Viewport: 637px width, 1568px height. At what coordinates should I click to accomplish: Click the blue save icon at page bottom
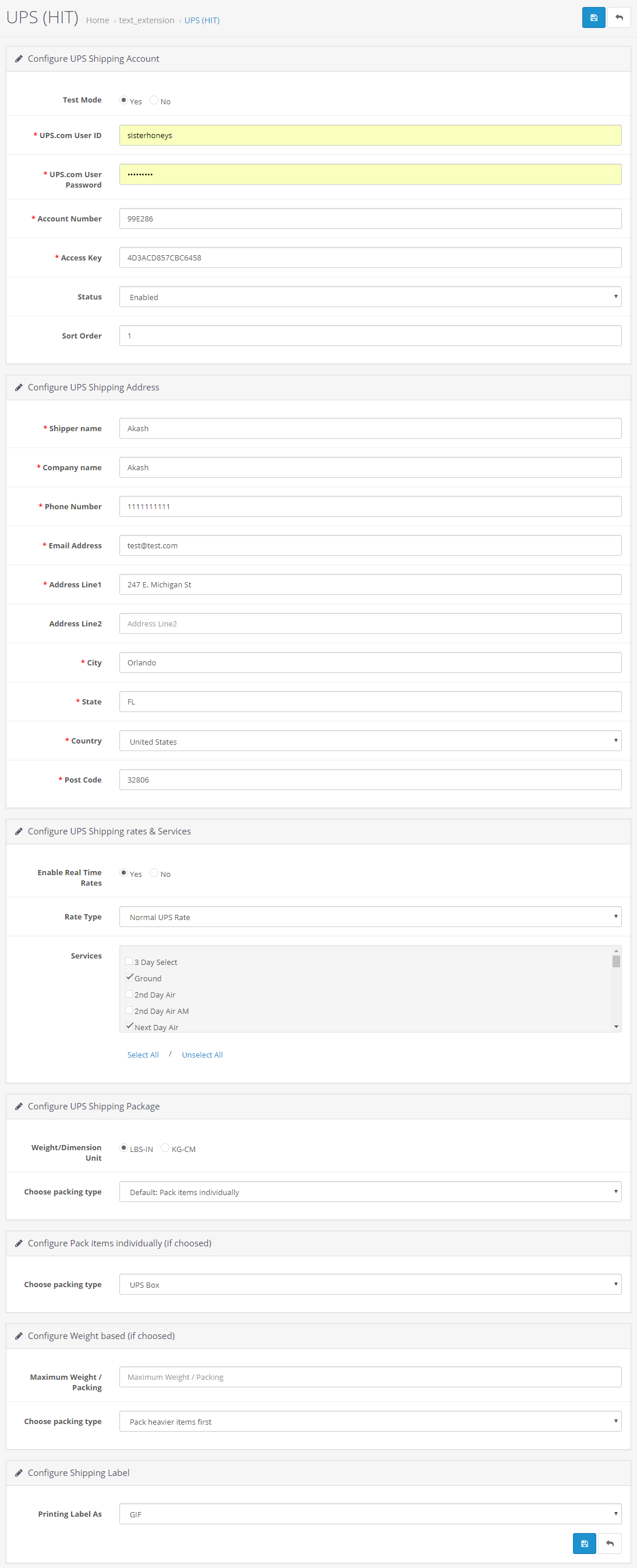pyautogui.click(x=584, y=1543)
